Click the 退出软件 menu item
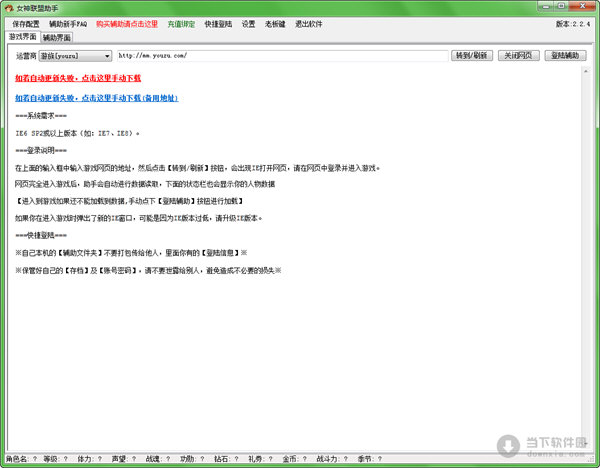Screen dimensions: 600x468 click(x=310, y=23)
